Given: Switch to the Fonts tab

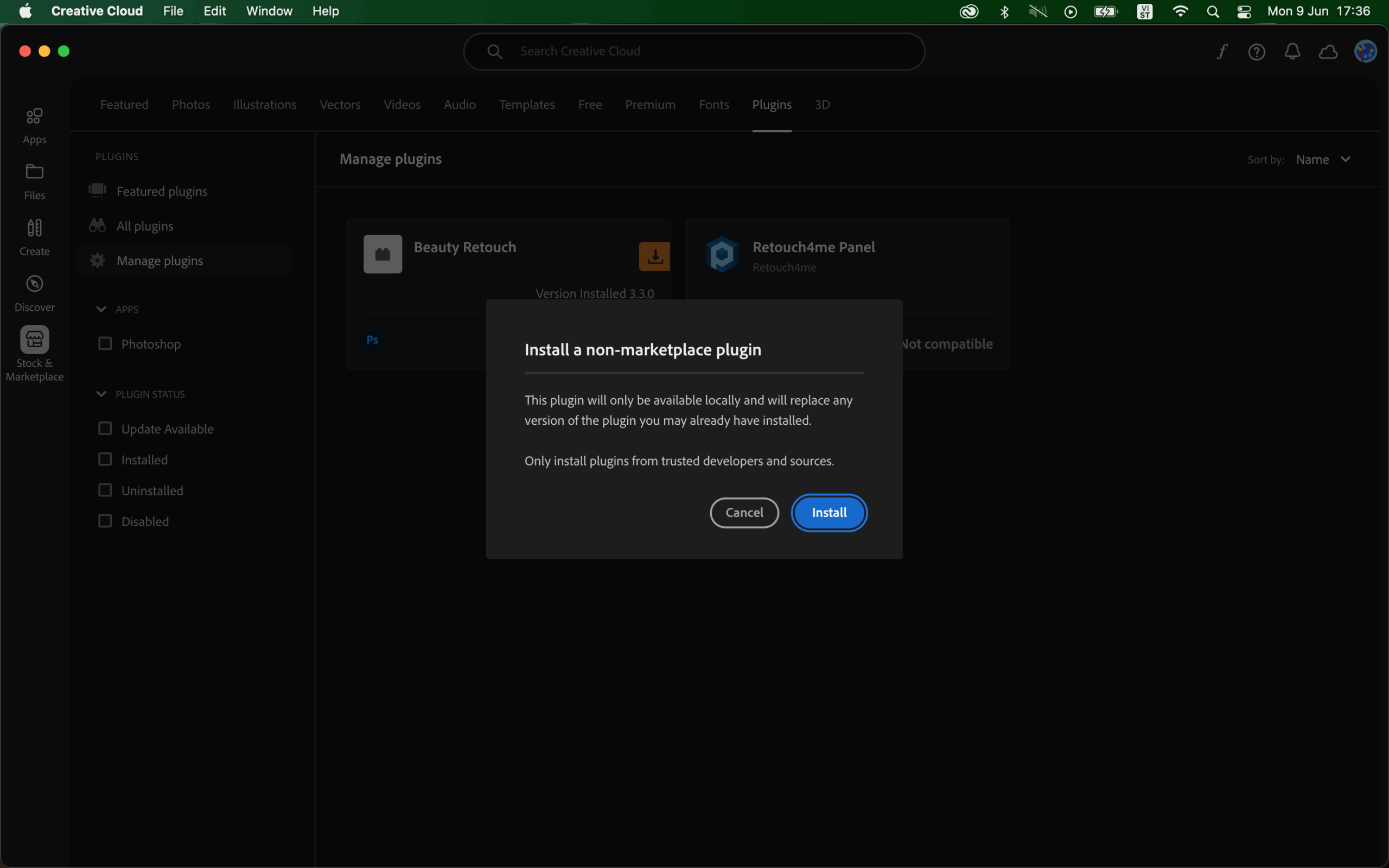Looking at the screenshot, I should coord(713,105).
